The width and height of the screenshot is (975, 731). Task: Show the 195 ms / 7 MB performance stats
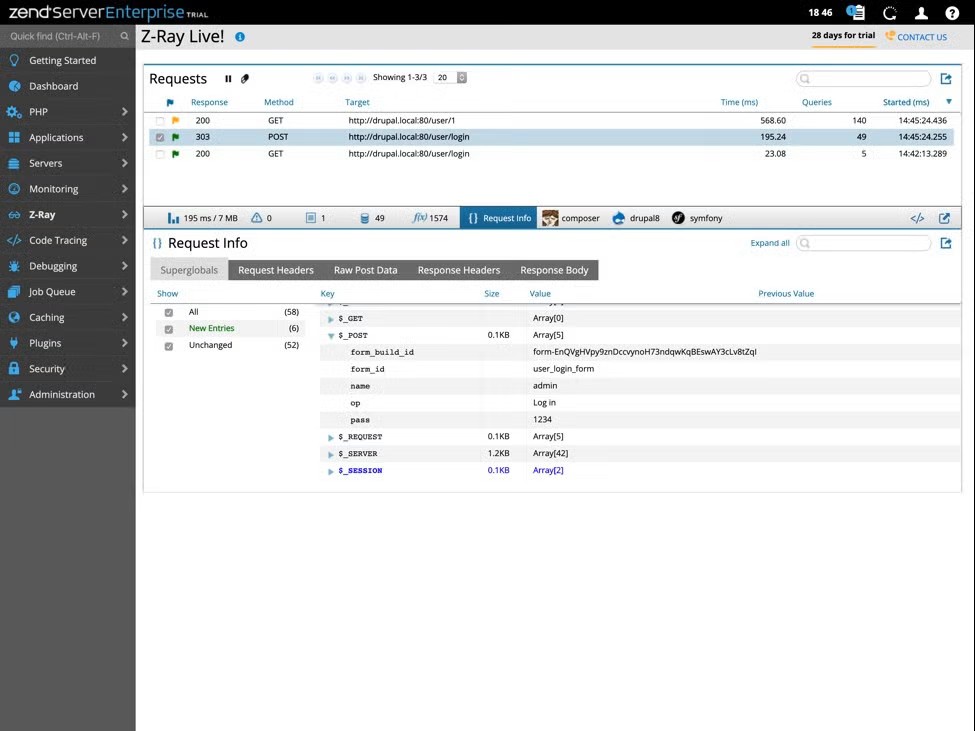[203, 218]
